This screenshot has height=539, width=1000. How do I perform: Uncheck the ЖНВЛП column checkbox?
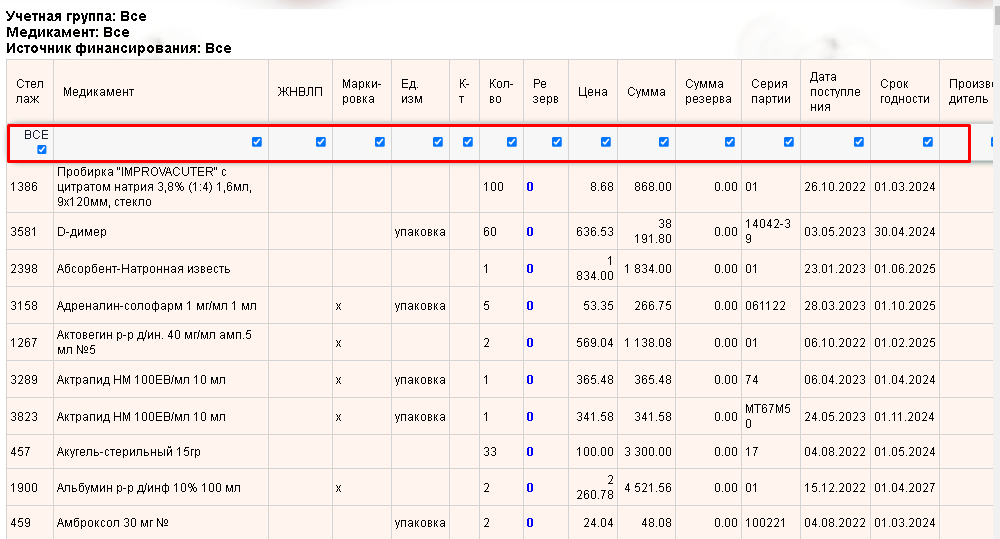click(321, 142)
